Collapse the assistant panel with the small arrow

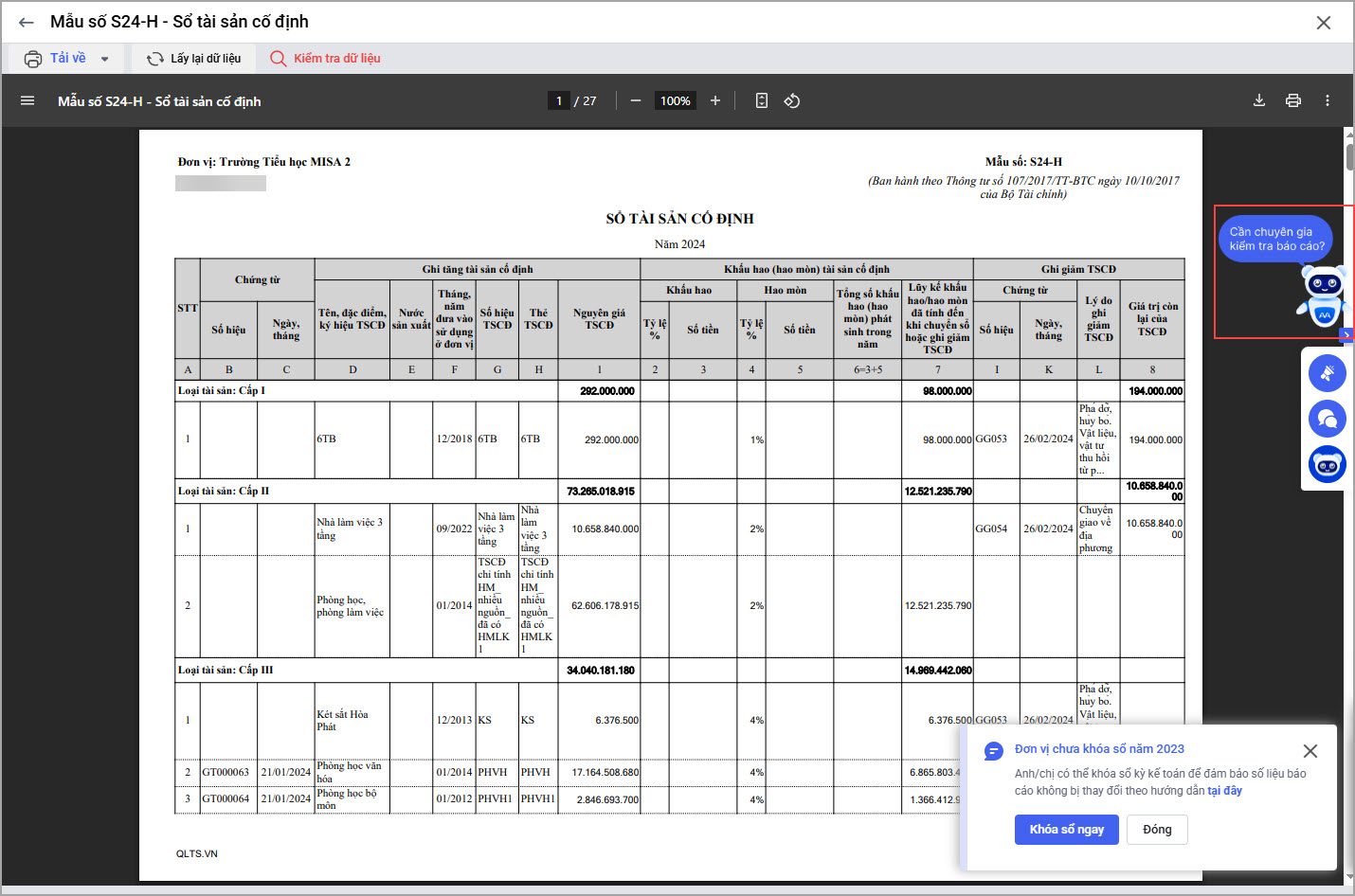(x=1346, y=334)
